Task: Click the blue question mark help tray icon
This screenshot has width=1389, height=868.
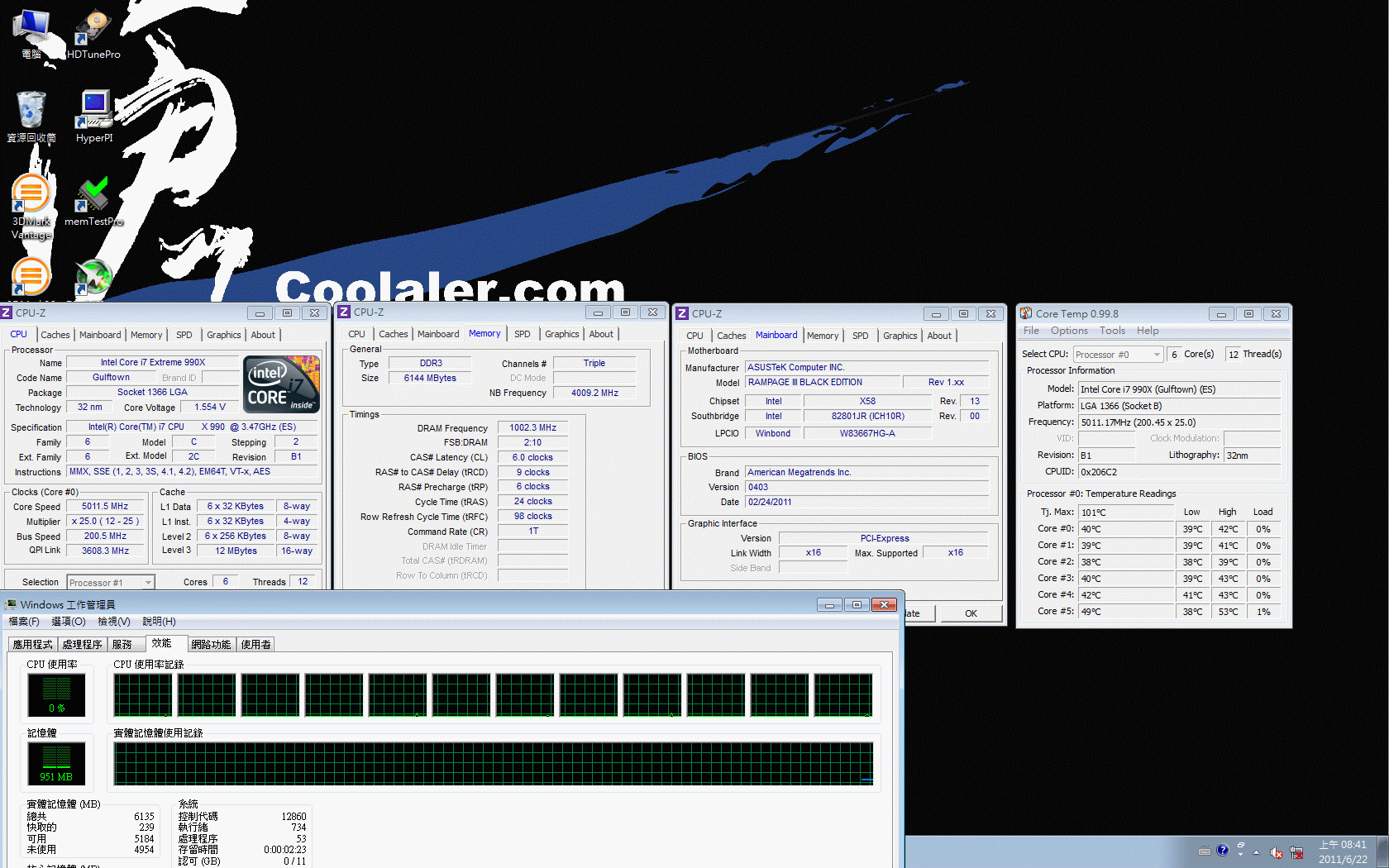Action: tap(1223, 851)
